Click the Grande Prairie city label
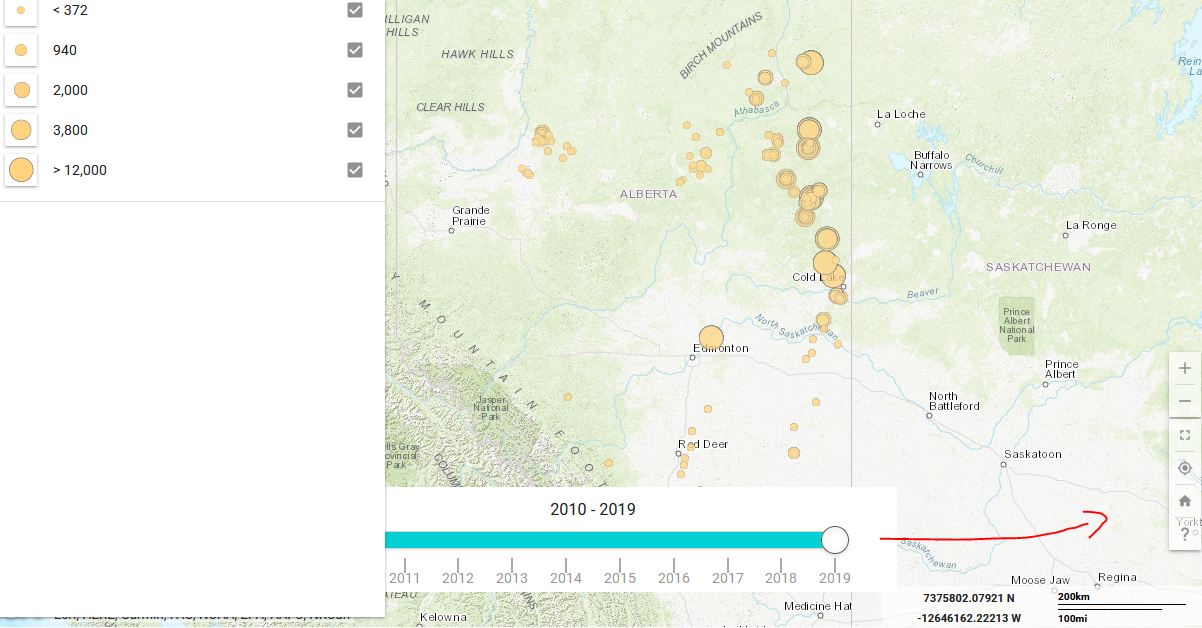Viewport: 1202px width, 628px height. (471, 216)
